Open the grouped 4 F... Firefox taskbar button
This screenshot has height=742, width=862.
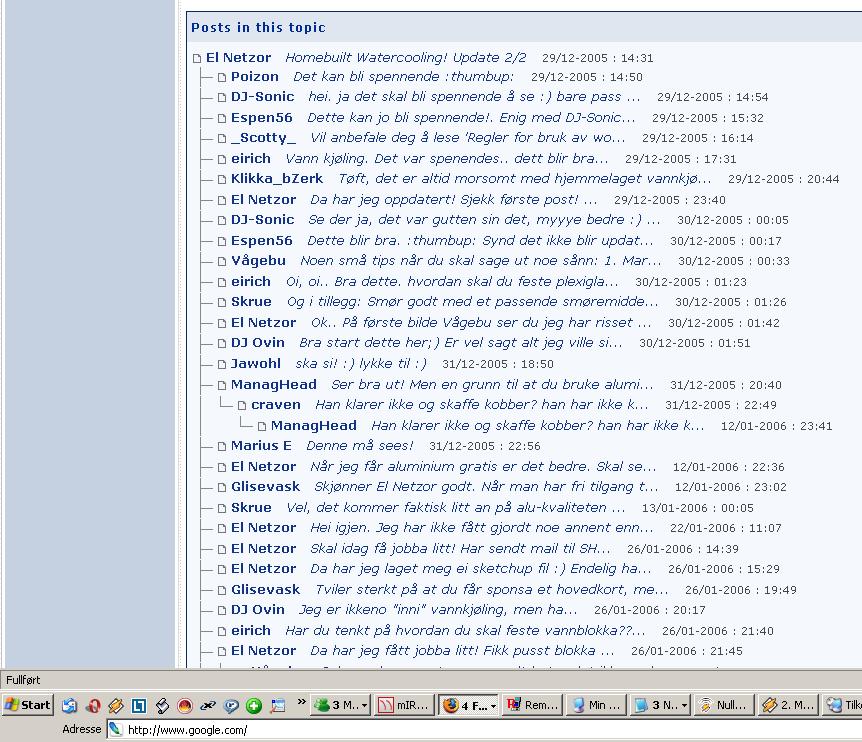(469, 705)
